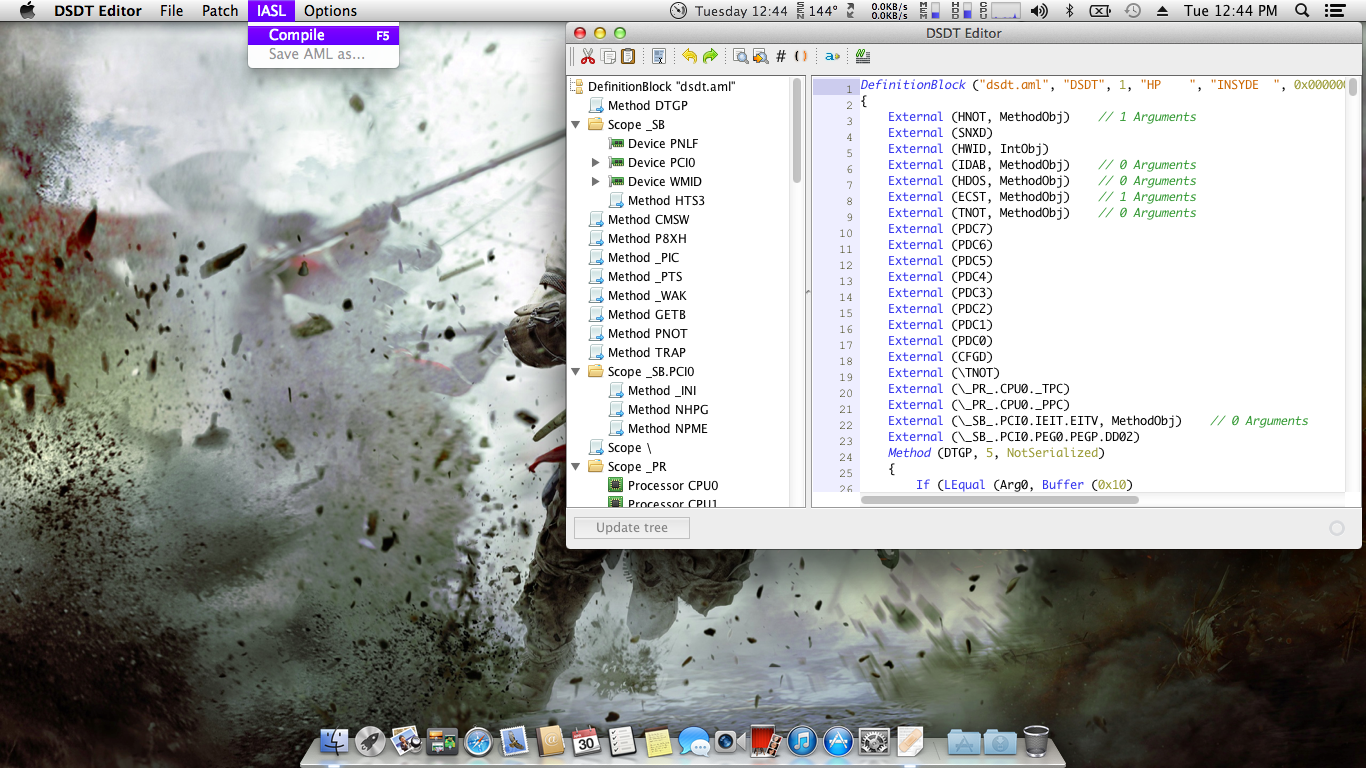
Task: Click Spotlight search icon in menu bar
Action: [x=1302, y=11]
